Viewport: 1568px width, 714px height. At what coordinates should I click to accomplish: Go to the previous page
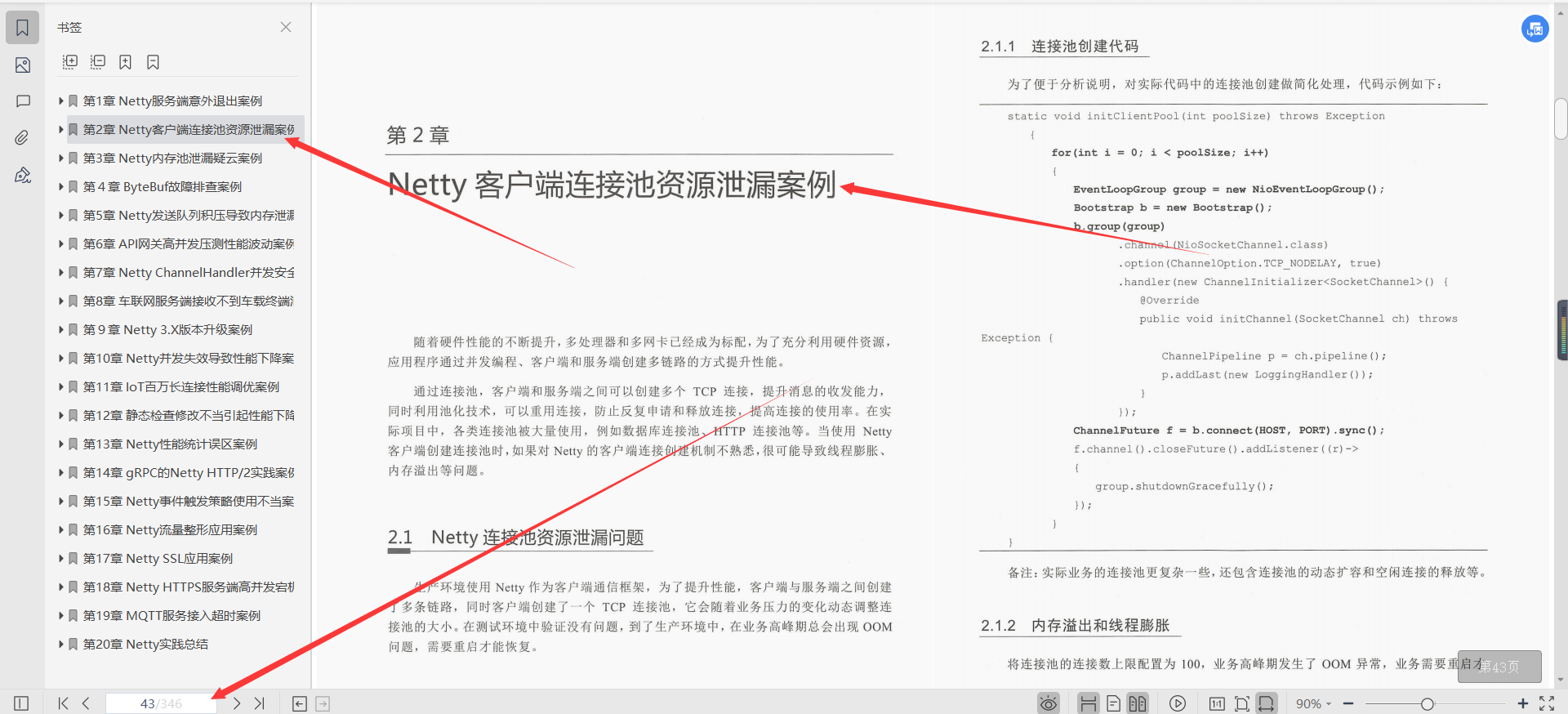(86, 703)
